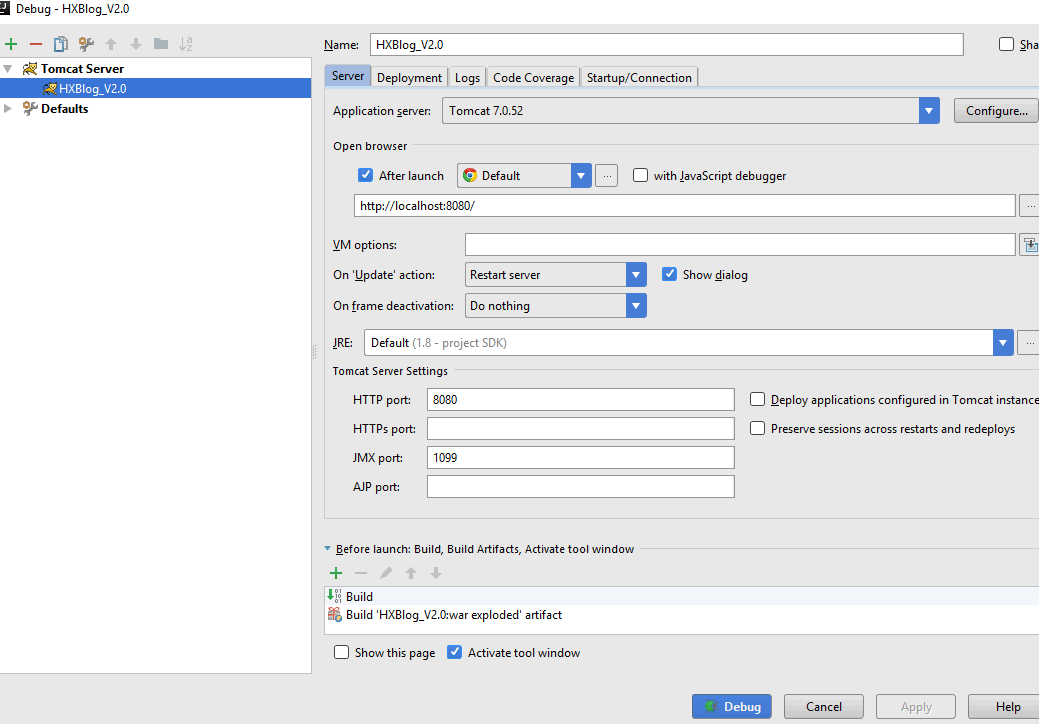Open the Application server dropdown

point(929,111)
